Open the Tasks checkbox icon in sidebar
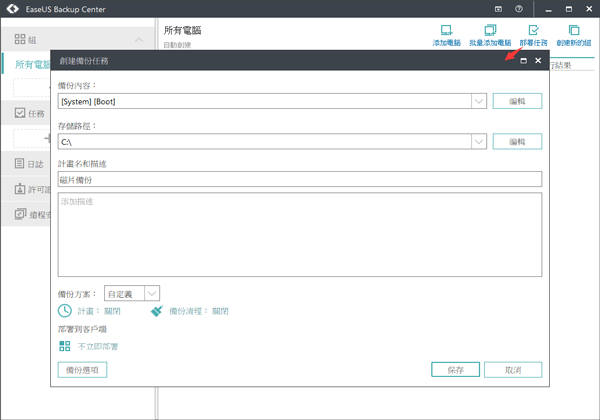This screenshot has width=600, height=420. (20, 113)
